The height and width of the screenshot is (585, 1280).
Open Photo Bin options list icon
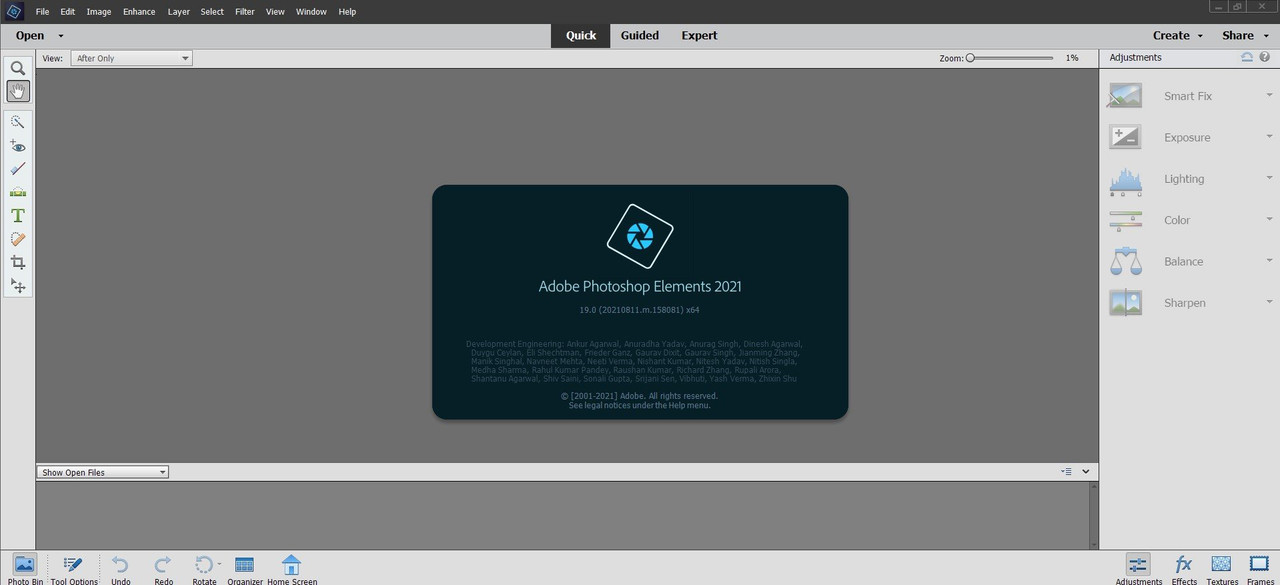(x=1066, y=472)
